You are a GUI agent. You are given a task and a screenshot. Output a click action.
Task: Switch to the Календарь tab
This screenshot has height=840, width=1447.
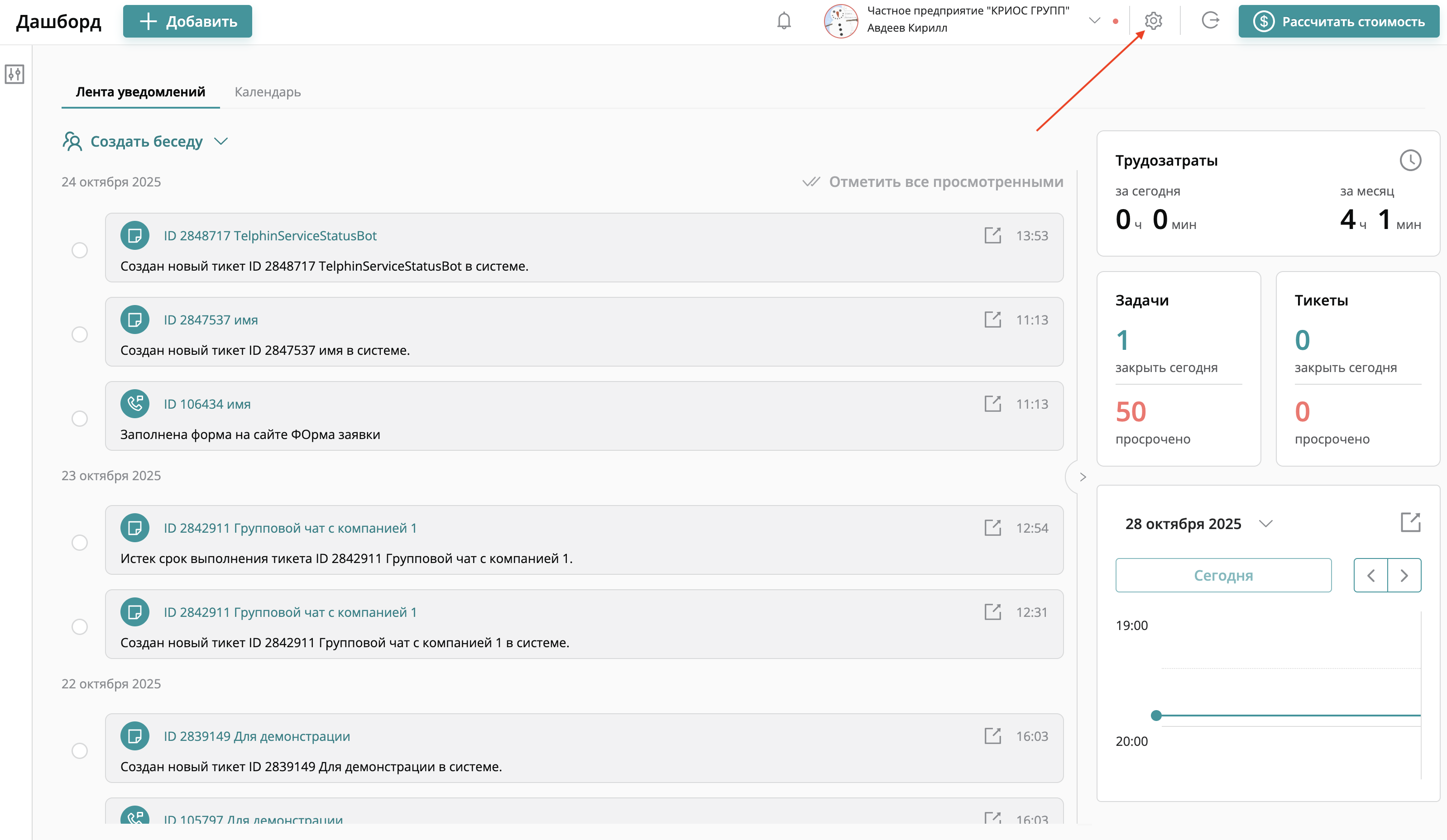click(268, 92)
